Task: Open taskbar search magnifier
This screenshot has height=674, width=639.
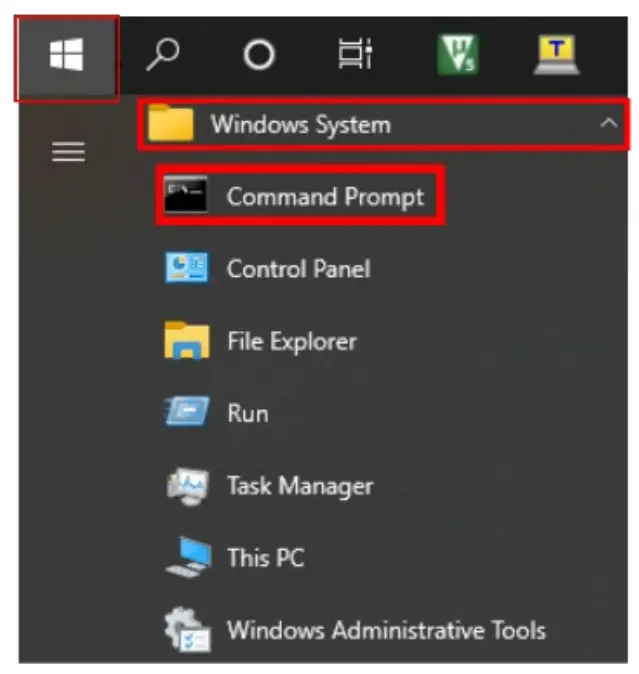Action: click(162, 55)
